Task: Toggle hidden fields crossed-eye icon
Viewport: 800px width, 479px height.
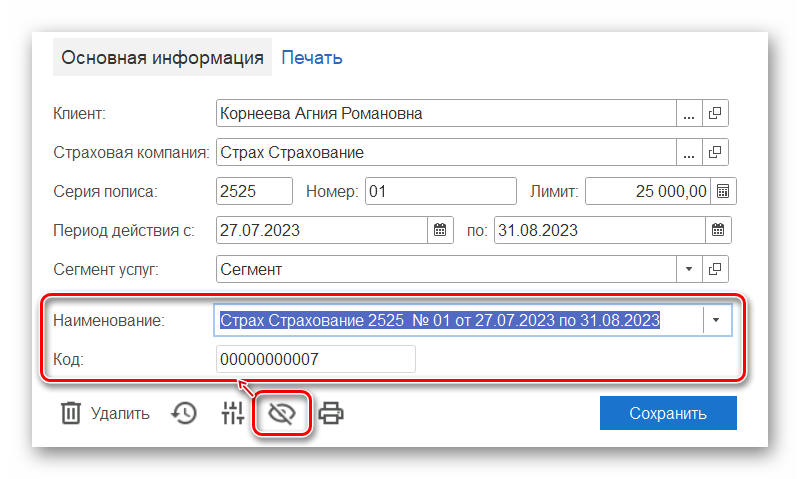Action: point(282,413)
